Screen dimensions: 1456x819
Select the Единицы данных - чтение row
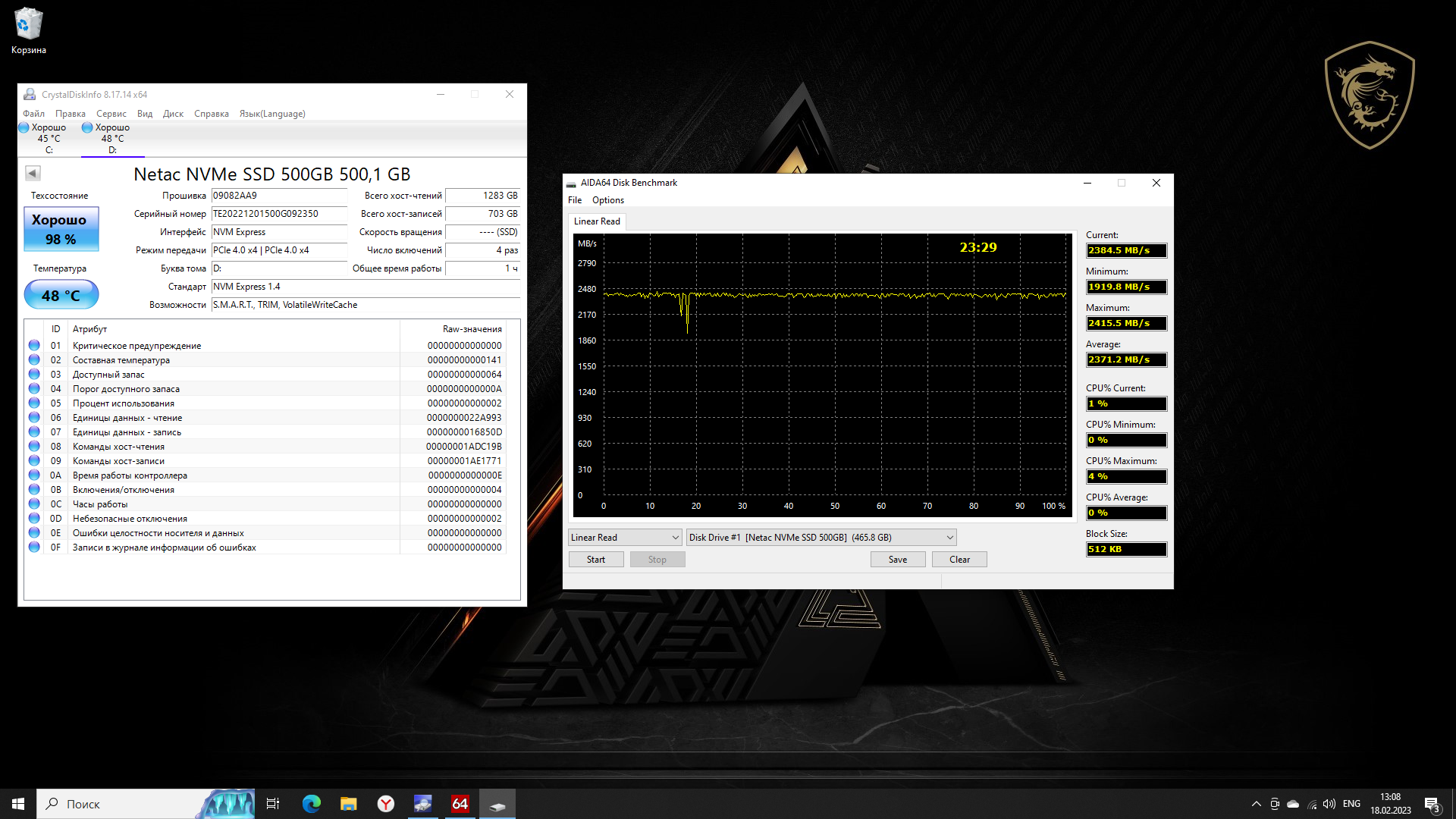pyautogui.click(x=265, y=418)
